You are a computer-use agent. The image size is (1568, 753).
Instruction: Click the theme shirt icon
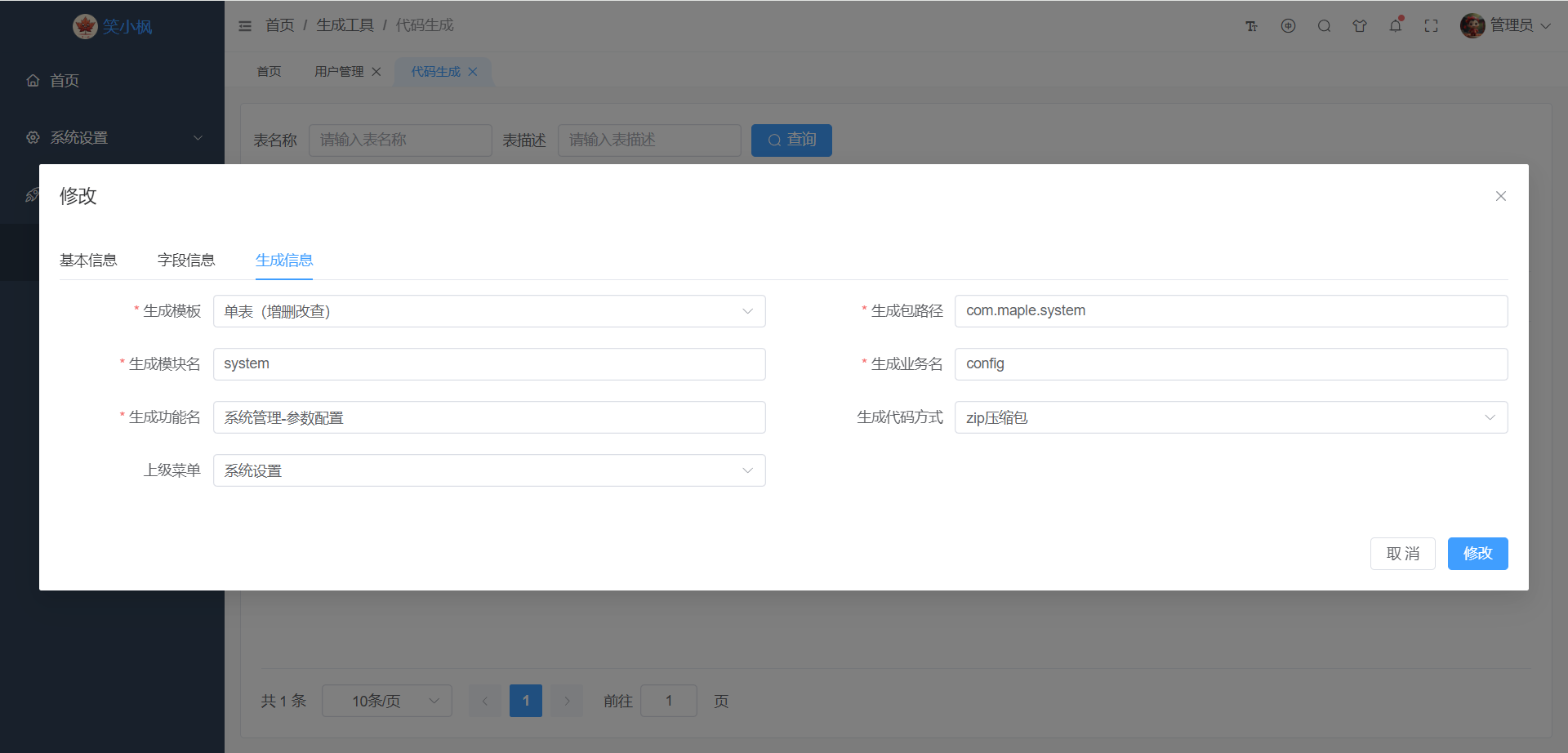point(1360,26)
